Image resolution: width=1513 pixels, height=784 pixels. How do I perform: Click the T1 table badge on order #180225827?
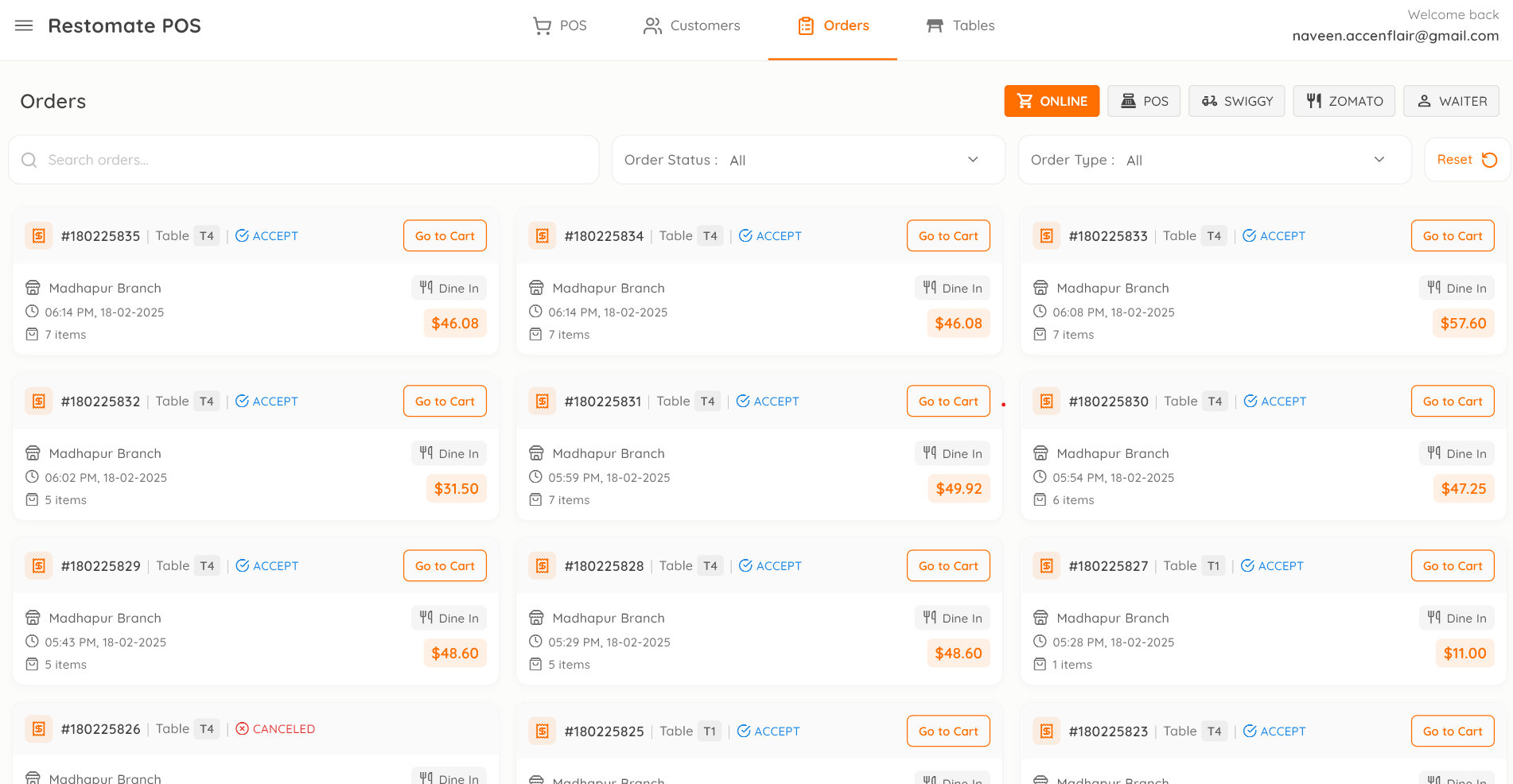(1213, 565)
